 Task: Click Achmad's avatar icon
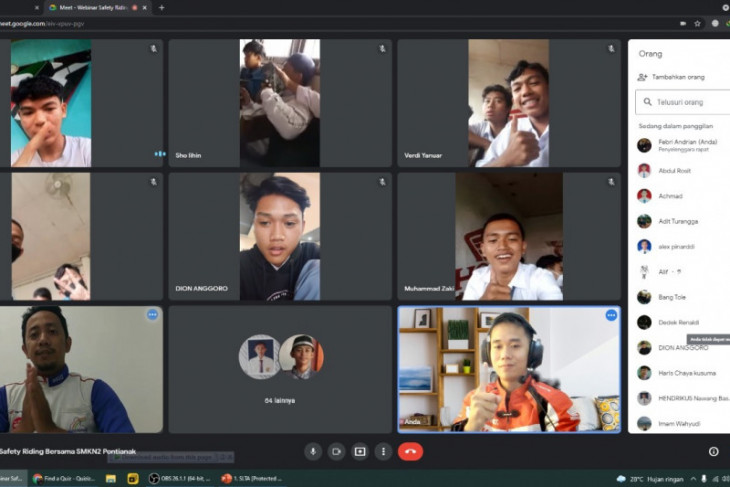tap(644, 196)
